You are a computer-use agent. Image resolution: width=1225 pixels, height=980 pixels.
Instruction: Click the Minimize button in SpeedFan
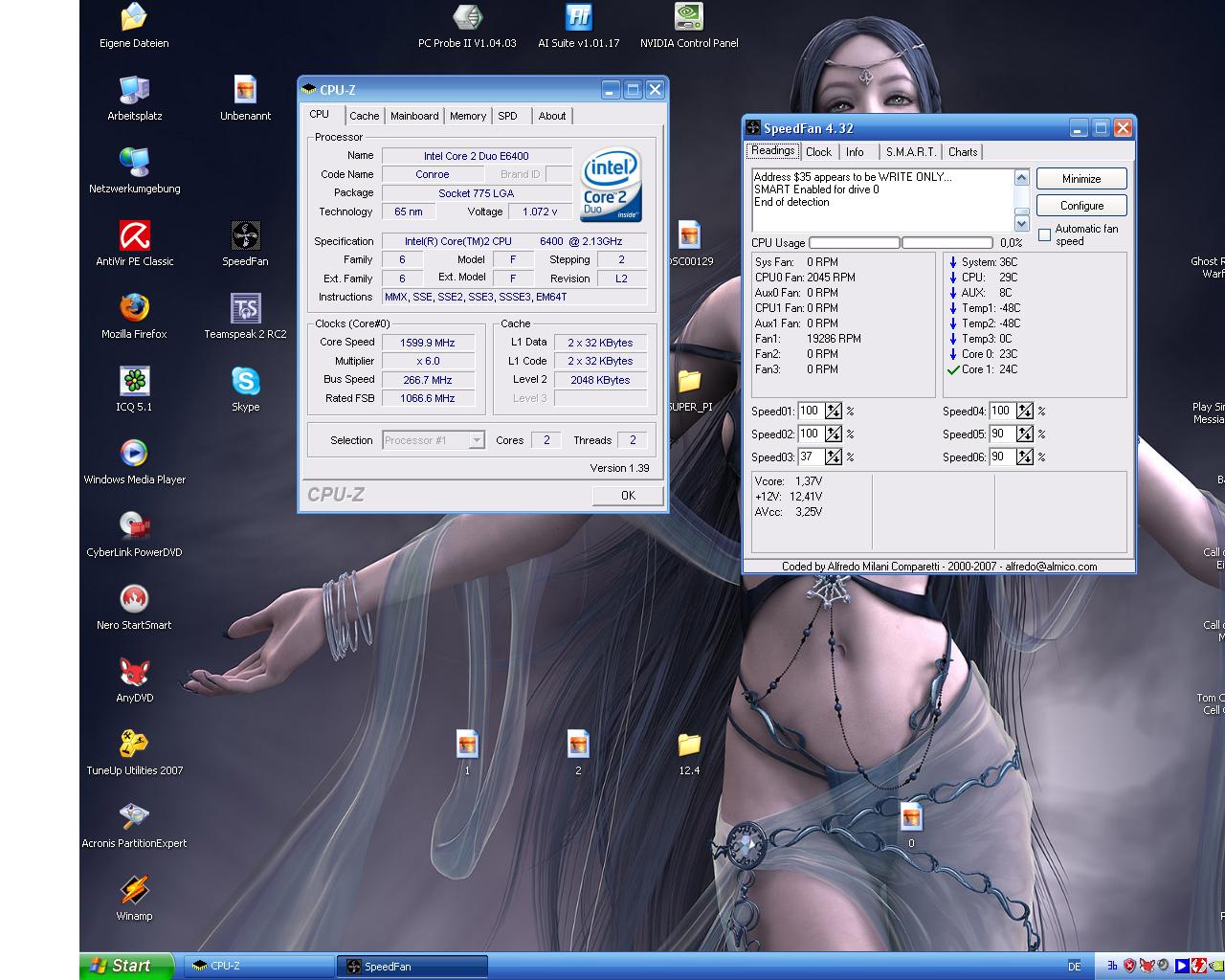click(x=1081, y=179)
